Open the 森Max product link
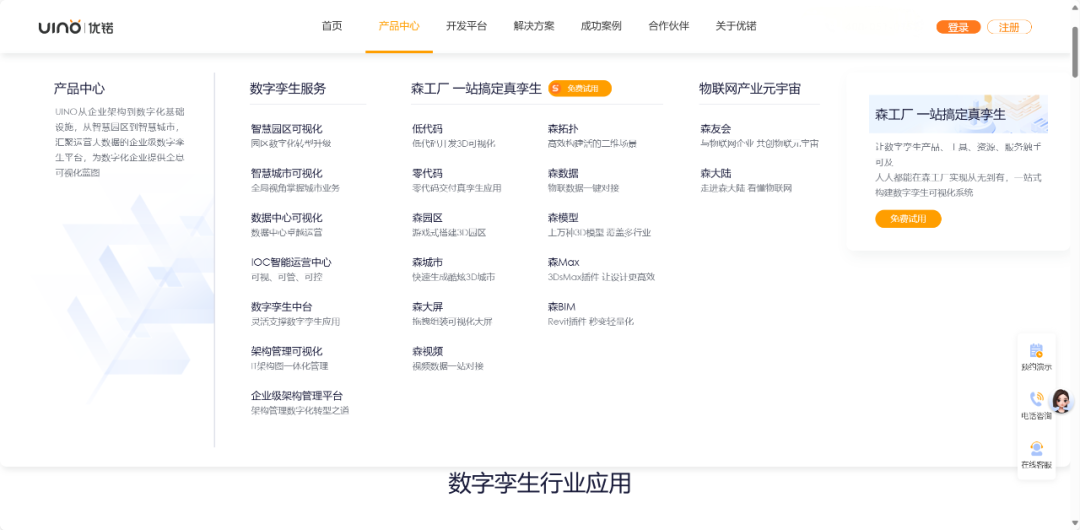Image resolution: width=1080 pixels, height=530 pixels. point(563,262)
